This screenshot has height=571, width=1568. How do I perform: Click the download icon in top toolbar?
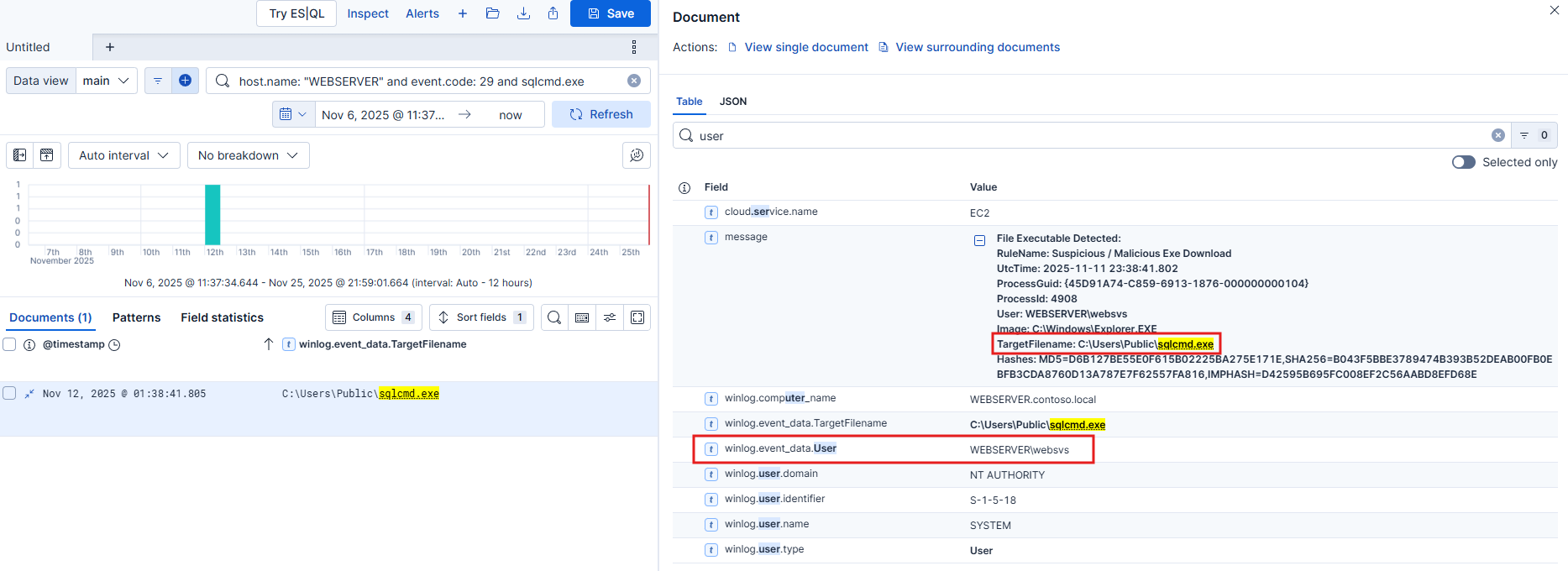523,13
